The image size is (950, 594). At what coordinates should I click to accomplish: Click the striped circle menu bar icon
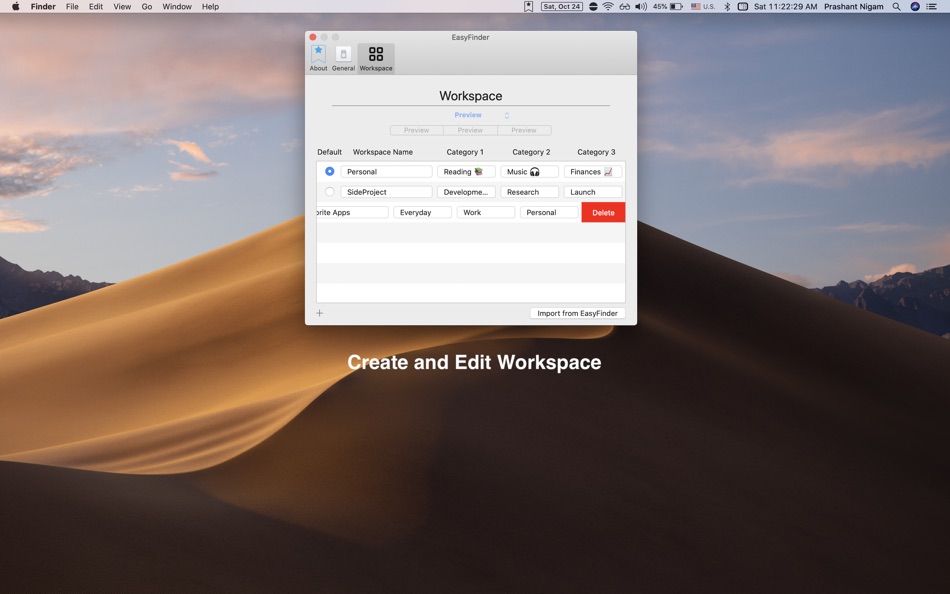(593, 7)
